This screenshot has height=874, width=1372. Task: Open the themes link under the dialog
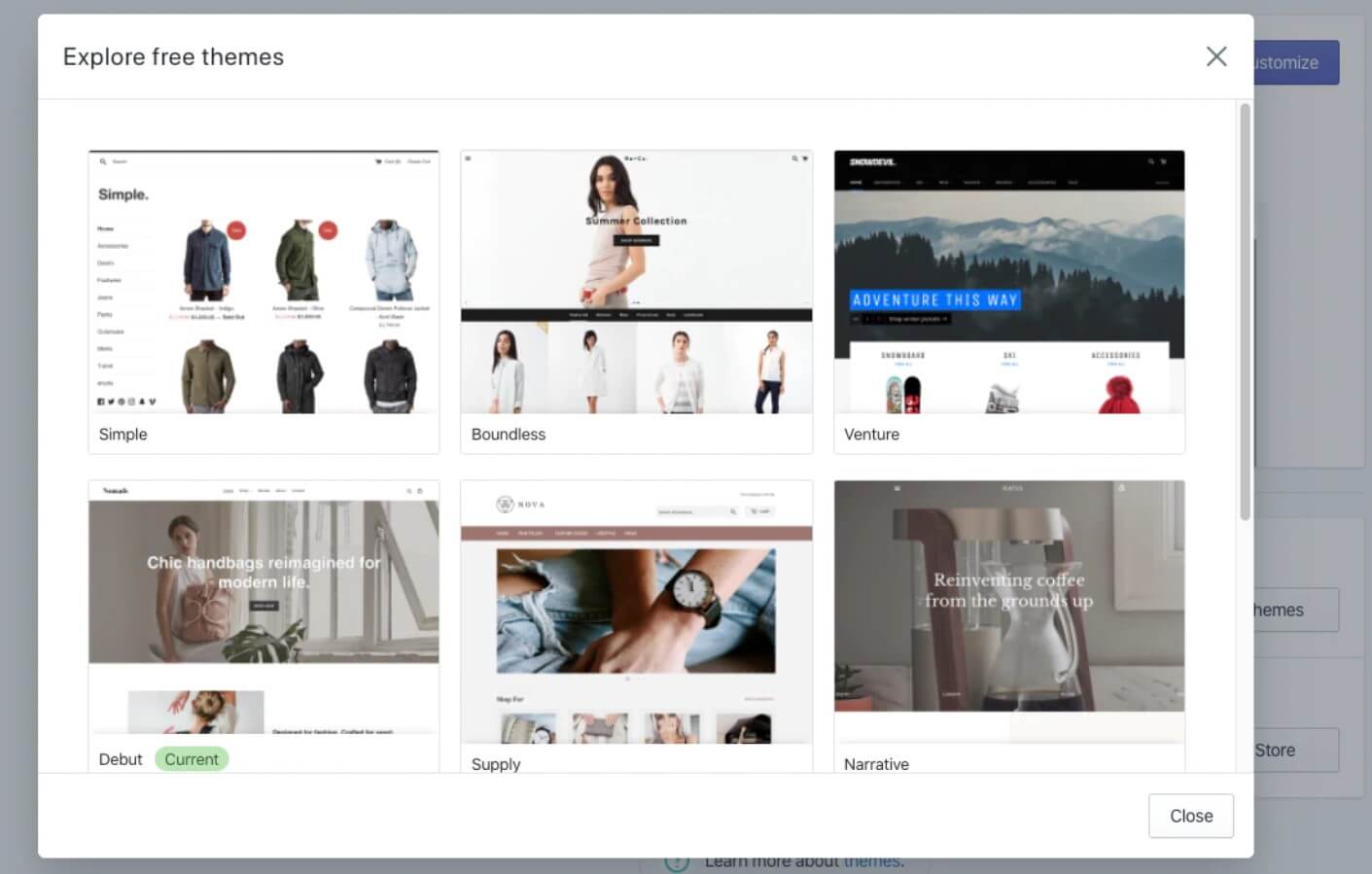(x=874, y=861)
